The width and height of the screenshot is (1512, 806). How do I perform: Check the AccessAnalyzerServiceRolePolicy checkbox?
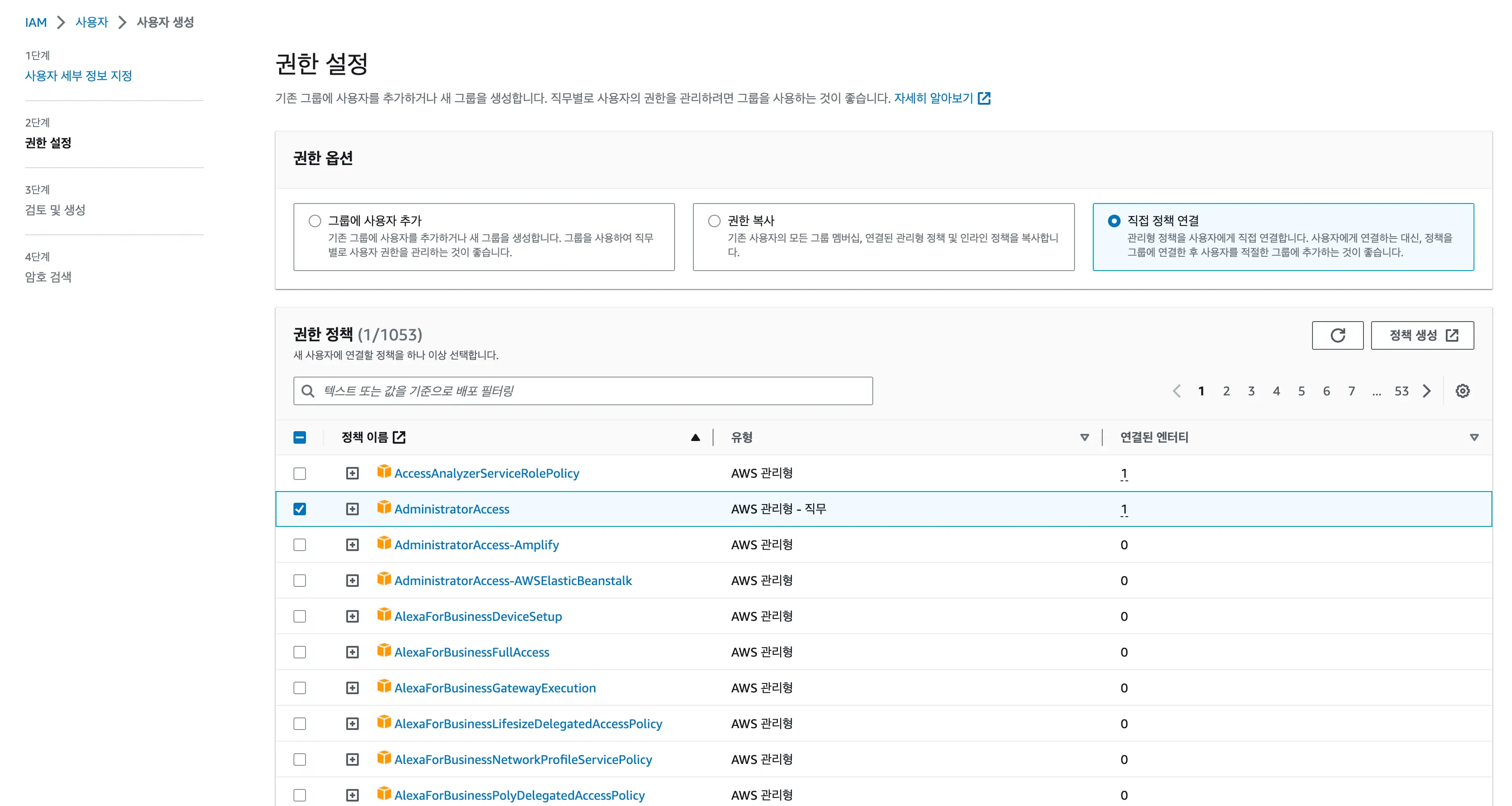(x=300, y=473)
